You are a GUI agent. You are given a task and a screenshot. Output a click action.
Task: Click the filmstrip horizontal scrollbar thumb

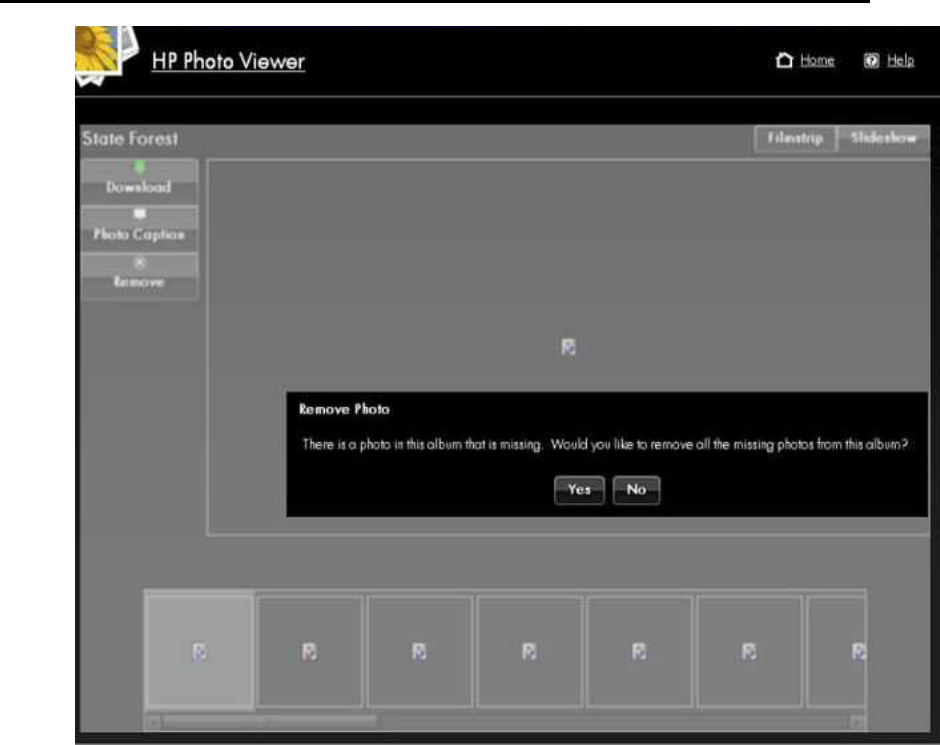tap(270, 722)
